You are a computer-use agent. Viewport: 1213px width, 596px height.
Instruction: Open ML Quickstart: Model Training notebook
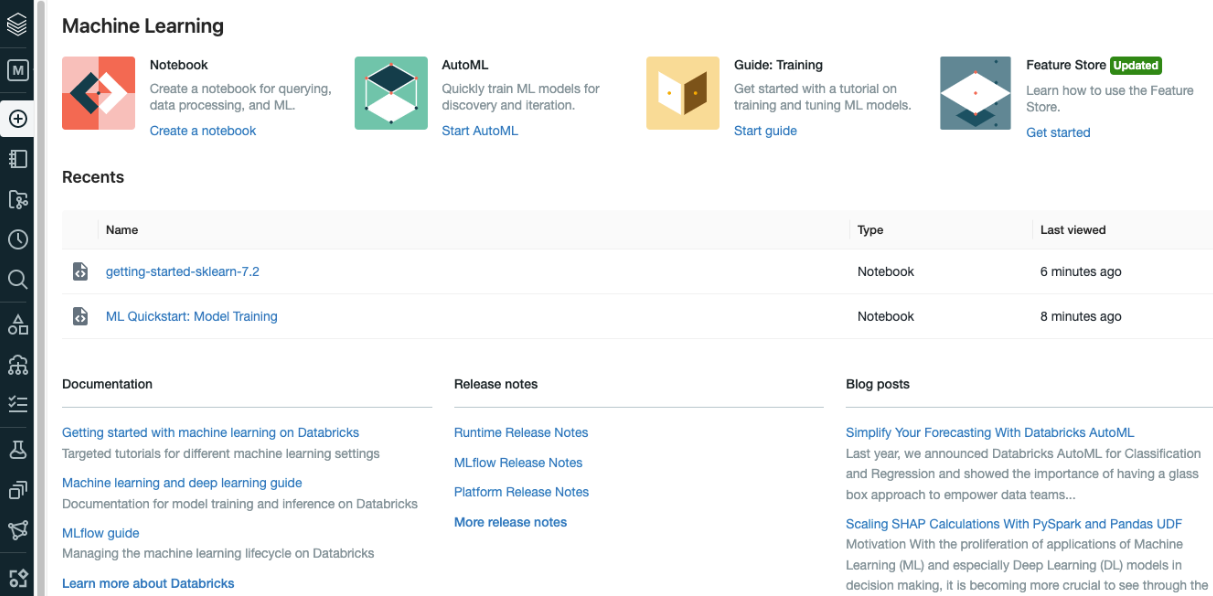point(192,316)
